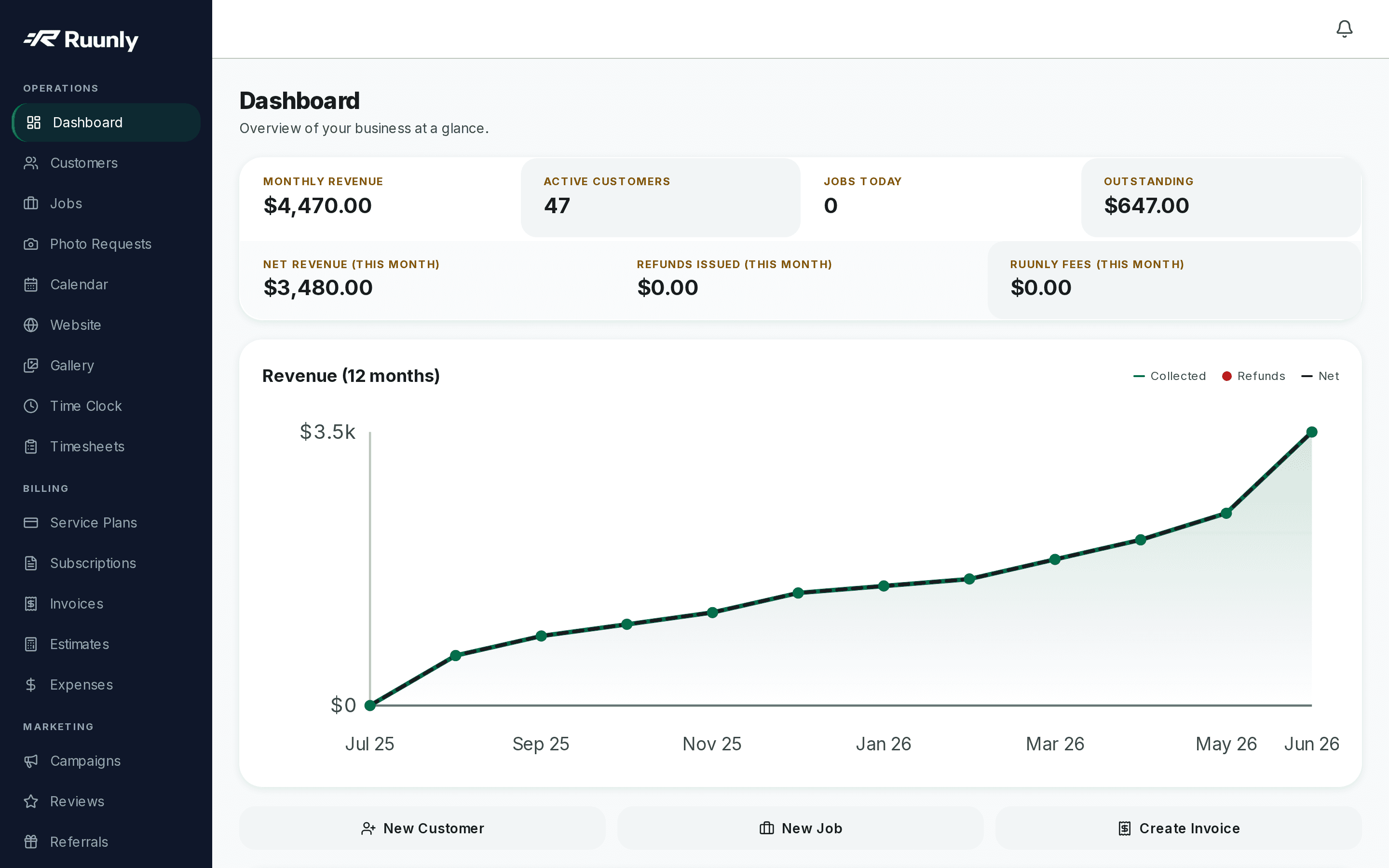Open the Calendar page
The width and height of the screenshot is (1389, 868).
[x=106, y=284]
